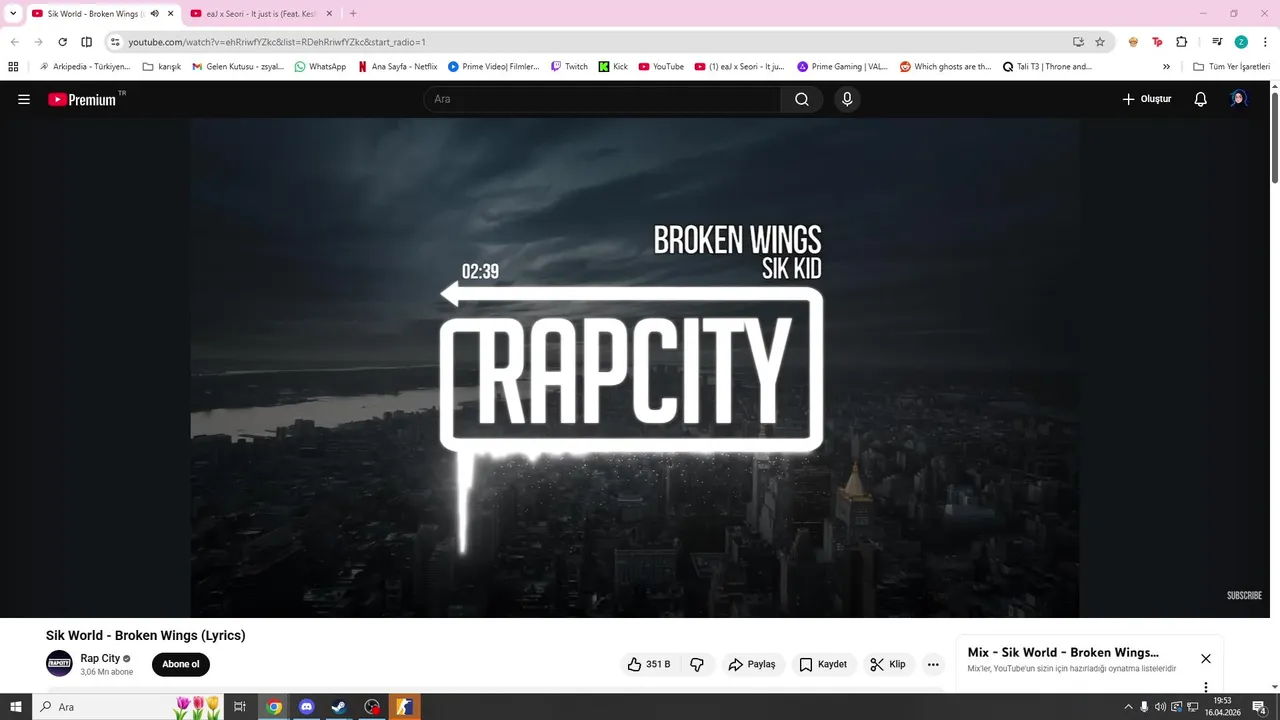Reload the page in Chrome
This screenshot has width=1280, height=720.
(62, 42)
